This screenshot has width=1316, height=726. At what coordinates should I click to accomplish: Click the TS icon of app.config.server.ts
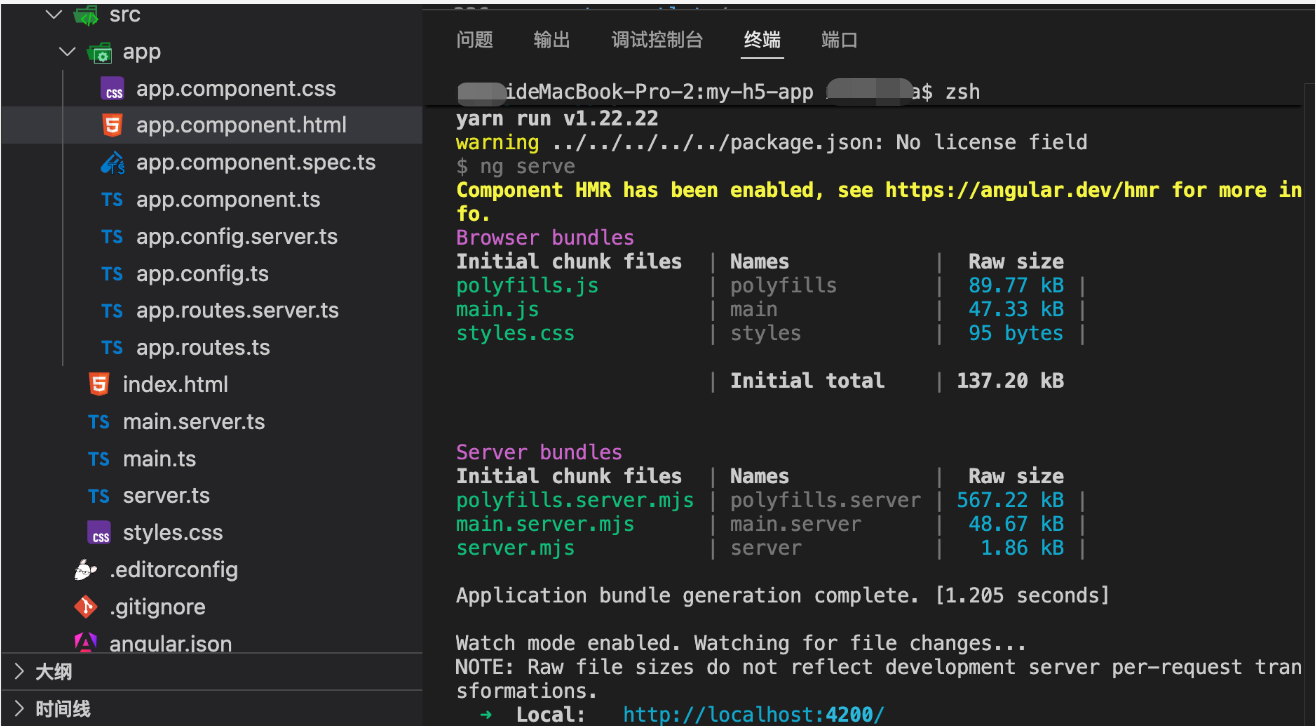pos(112,237)
